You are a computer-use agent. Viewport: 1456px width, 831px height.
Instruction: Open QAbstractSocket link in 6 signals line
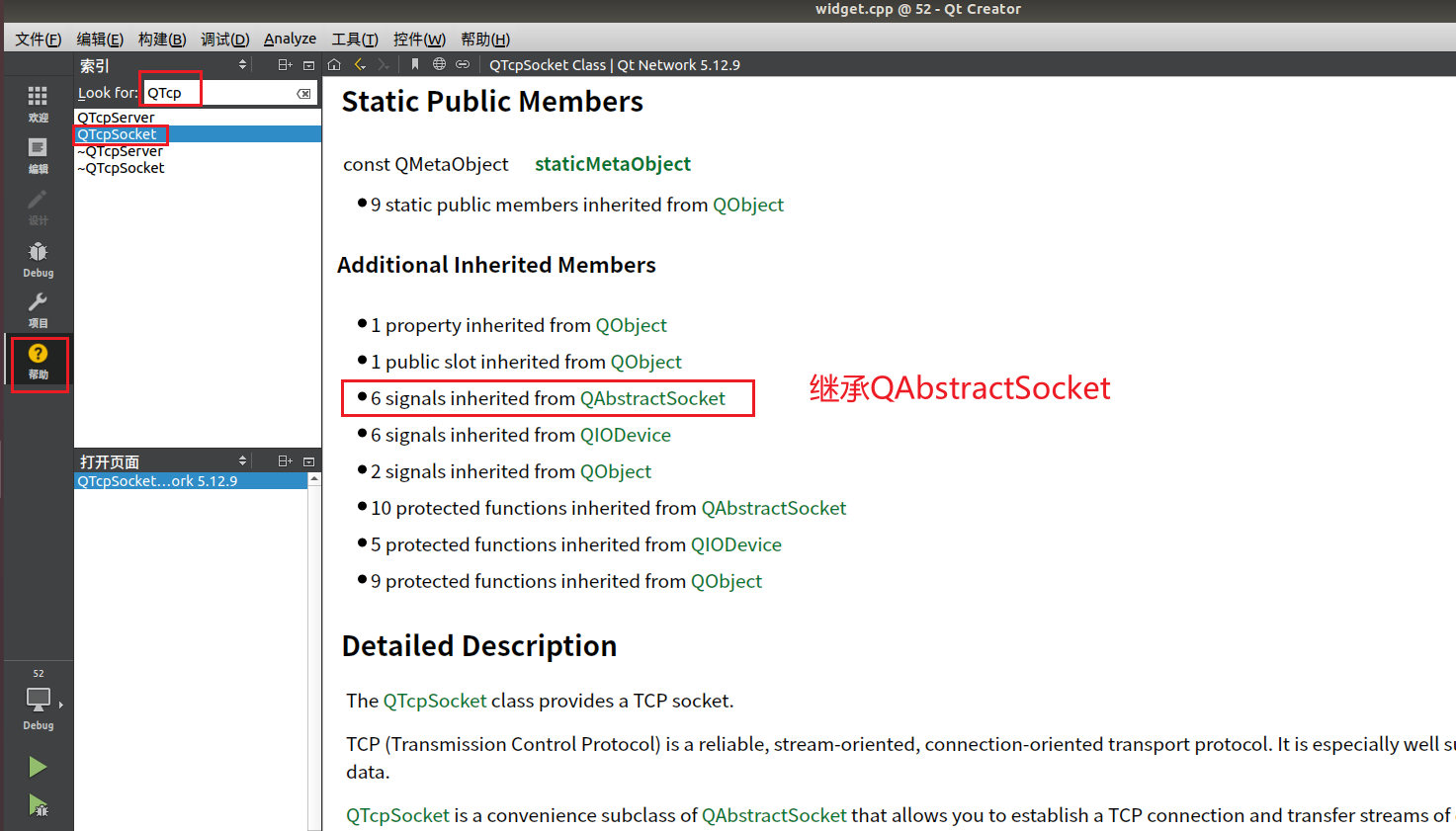coord(652,398)
